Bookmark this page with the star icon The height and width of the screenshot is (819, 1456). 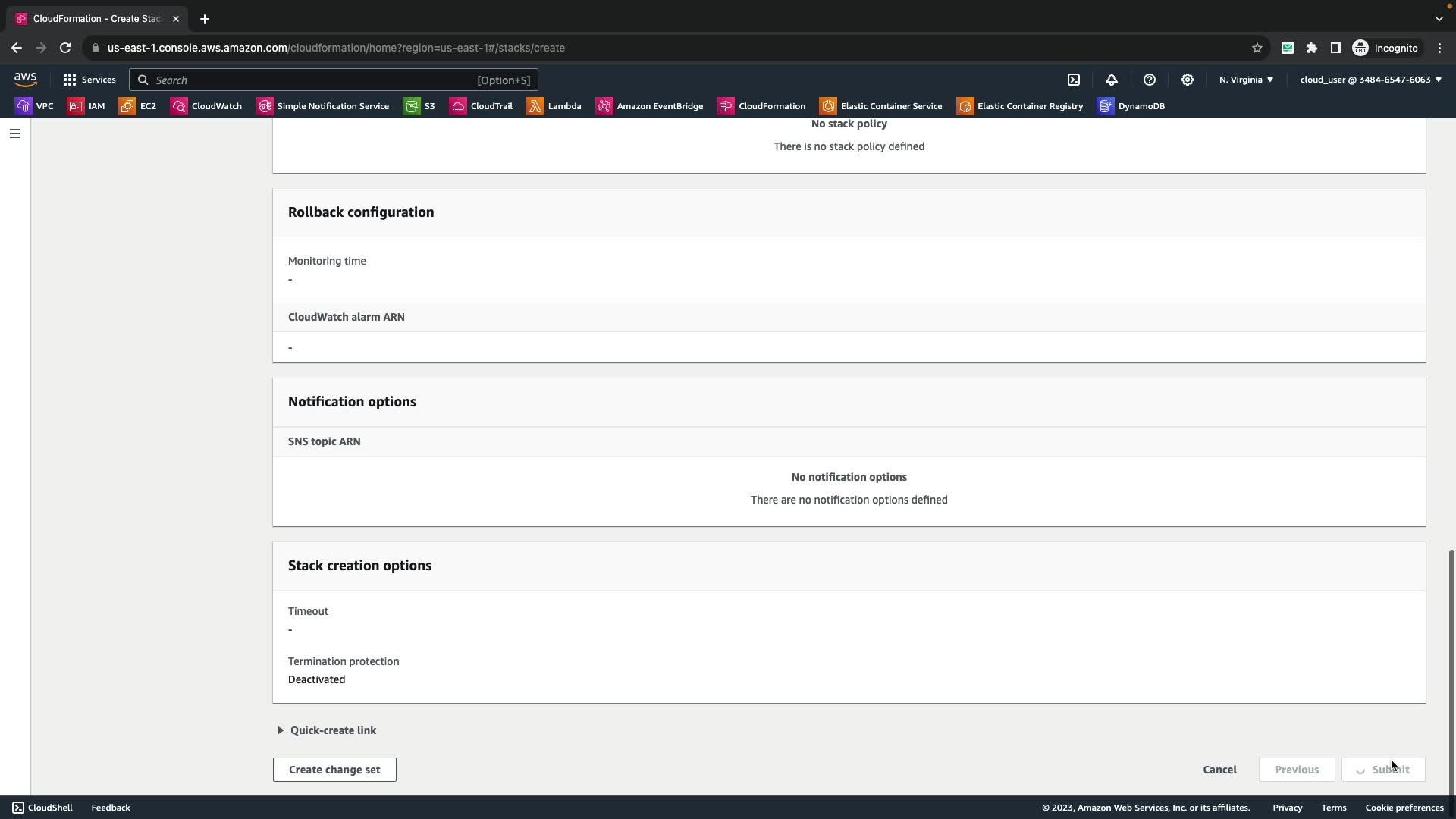(1257, 48)
